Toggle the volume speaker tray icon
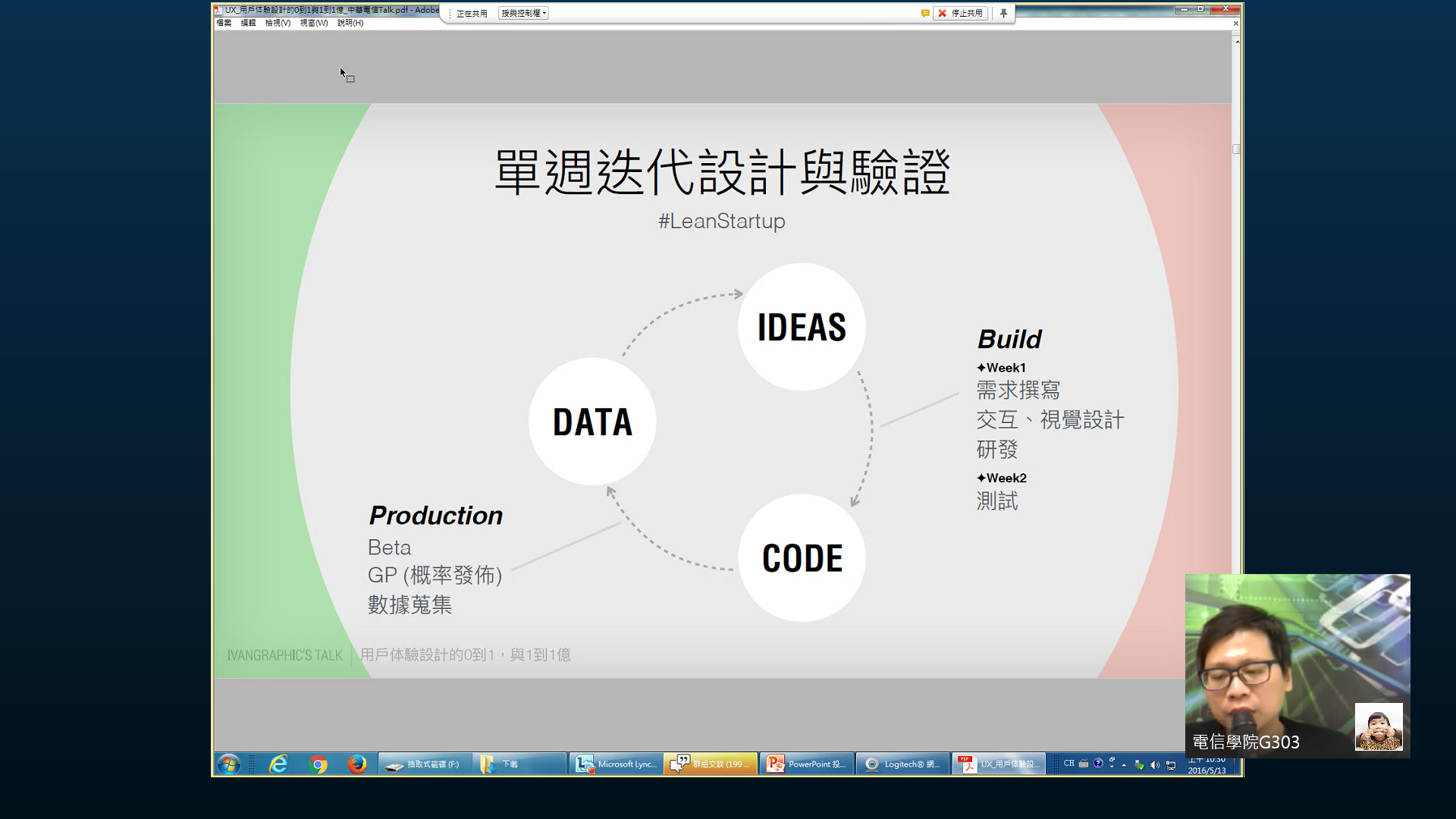Image resolution: width=1456 pixels, height=819 pixels. 1154,764
